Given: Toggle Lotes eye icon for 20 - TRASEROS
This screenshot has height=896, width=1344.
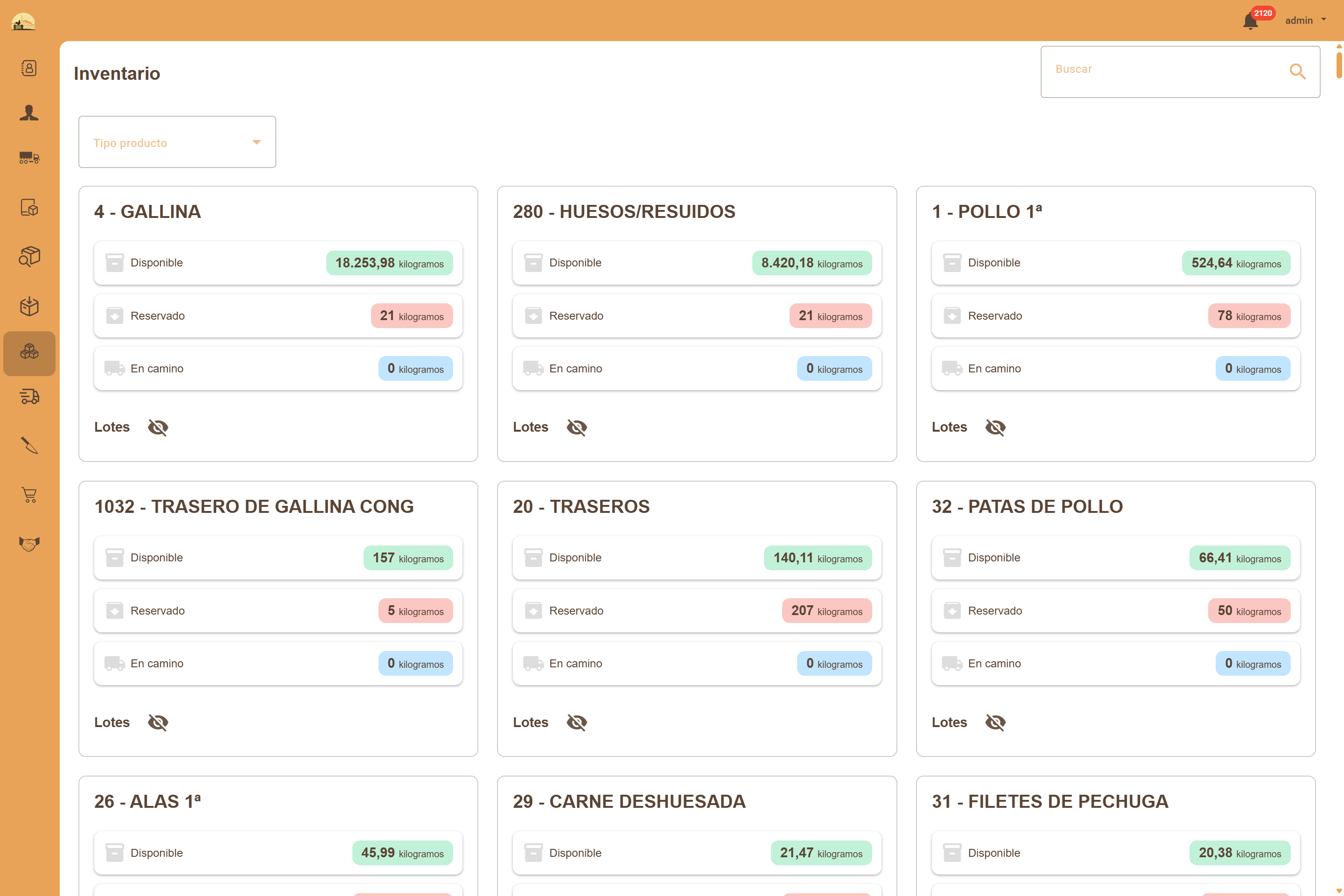Looking at the screenshot, I should click(577, 722).
